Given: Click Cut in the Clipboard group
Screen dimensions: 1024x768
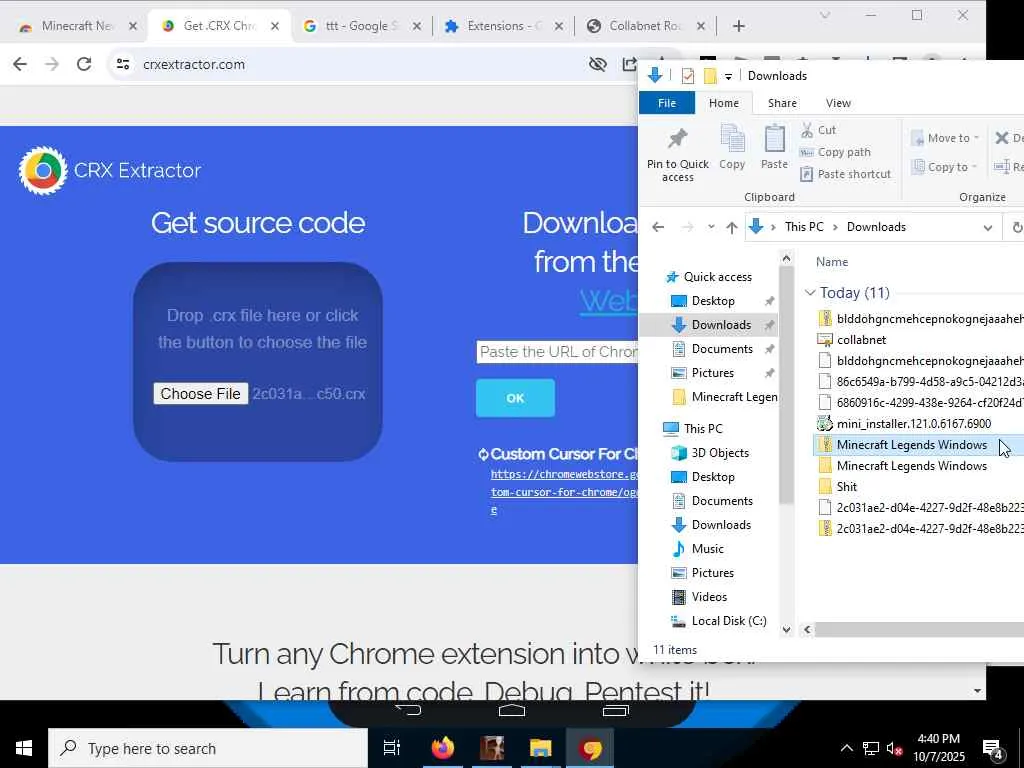Looking at the screenshot, I should [x=818, y=130].
